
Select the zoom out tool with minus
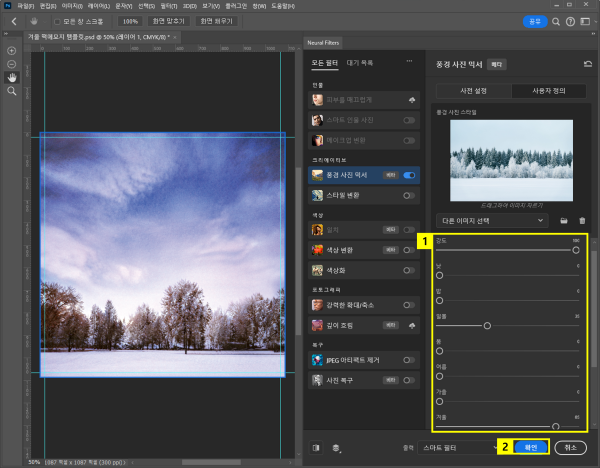tap(12, 64)
